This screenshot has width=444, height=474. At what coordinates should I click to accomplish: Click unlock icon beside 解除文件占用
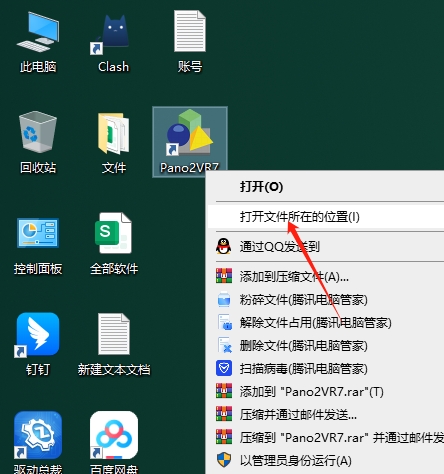click(x=225, y=322)
